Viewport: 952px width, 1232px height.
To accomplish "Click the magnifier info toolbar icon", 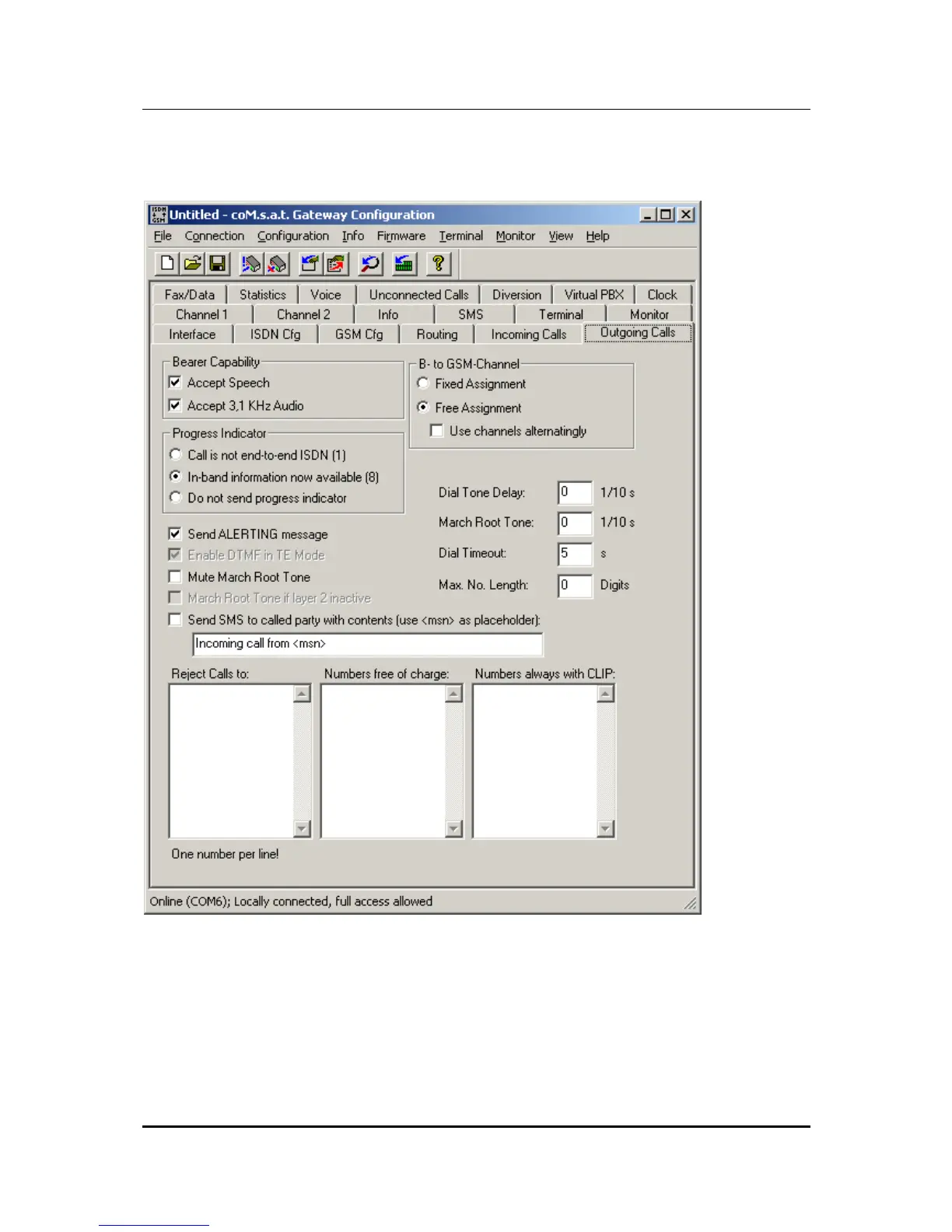I will [370, 264].
